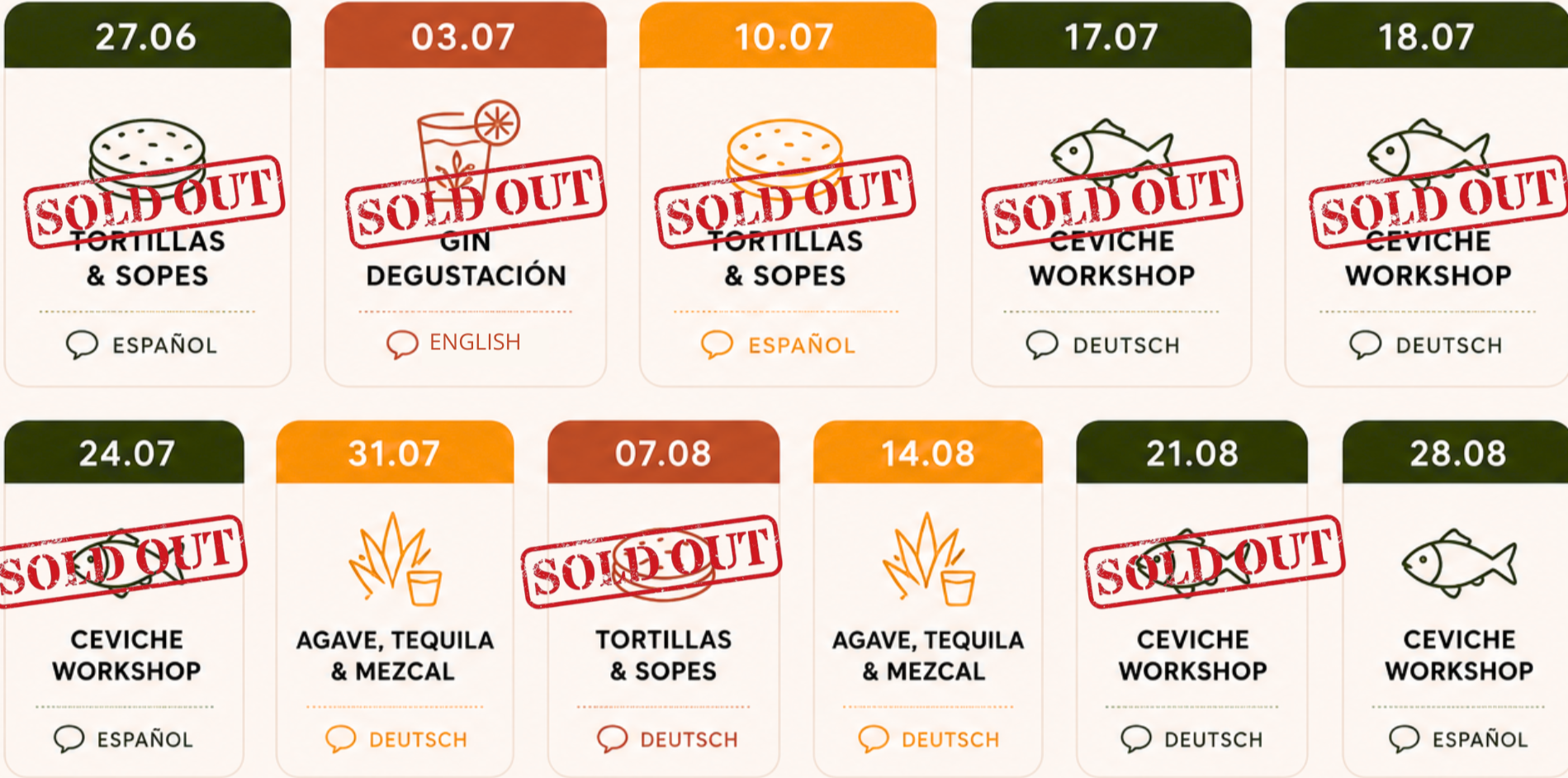
Task: Select the 31.07 orange date header
Action: click(395, 453)
